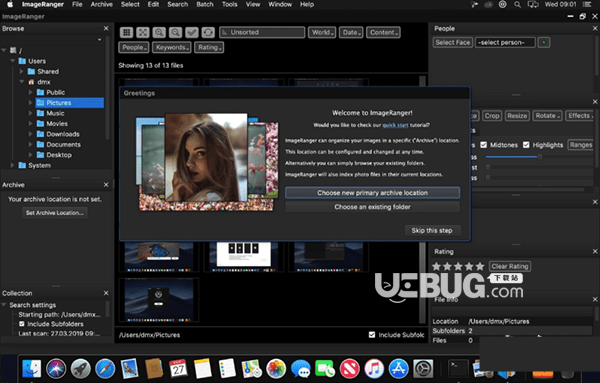Image resolution: width=600 pixels, height=383 pixels.
Task: Click the checkmark select-all icon
Action: [x=192, y=33]
